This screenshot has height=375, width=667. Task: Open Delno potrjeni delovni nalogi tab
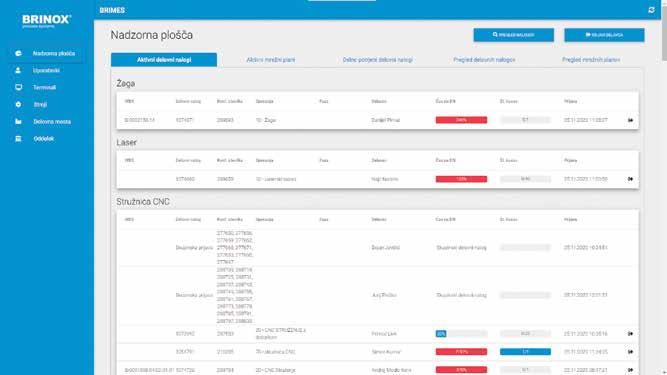point(378,60)
